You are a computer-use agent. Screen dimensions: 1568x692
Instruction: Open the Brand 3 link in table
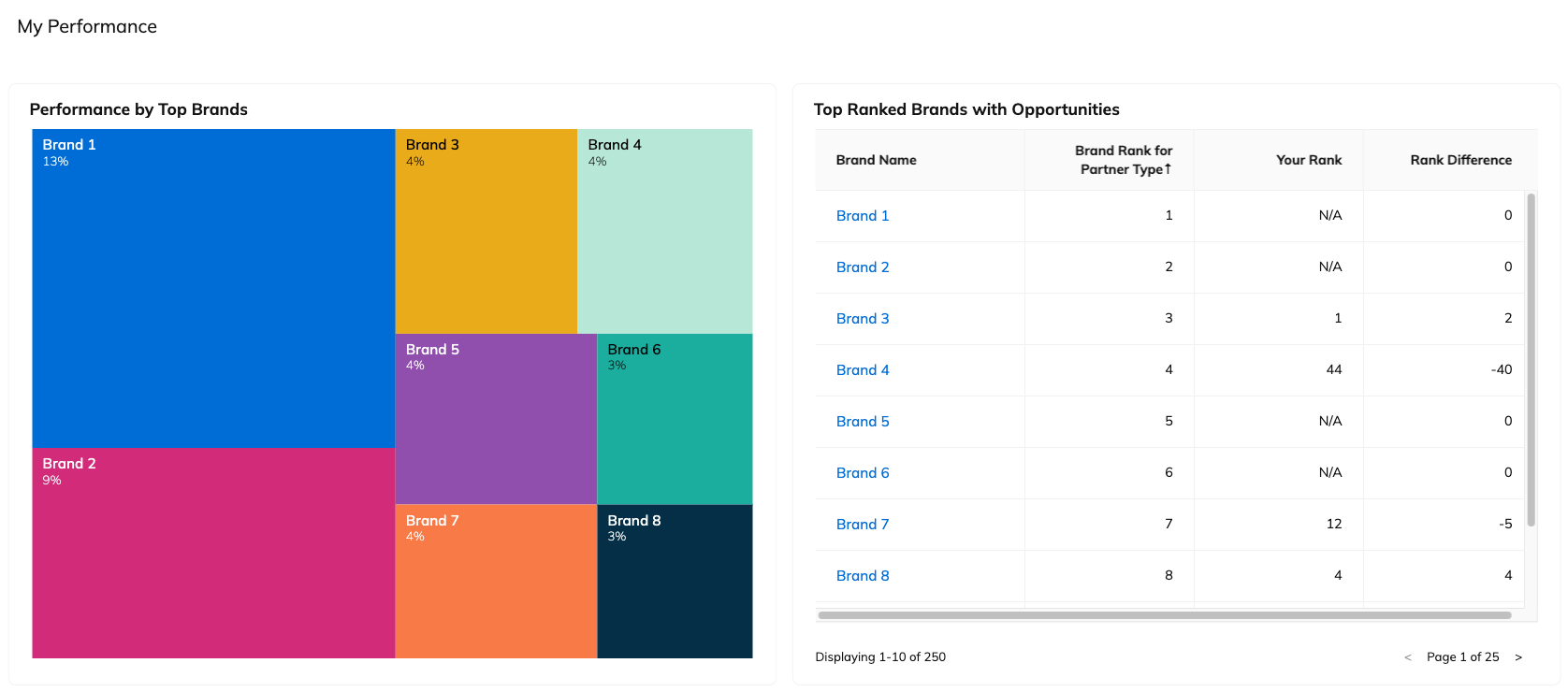pos(862,319)
